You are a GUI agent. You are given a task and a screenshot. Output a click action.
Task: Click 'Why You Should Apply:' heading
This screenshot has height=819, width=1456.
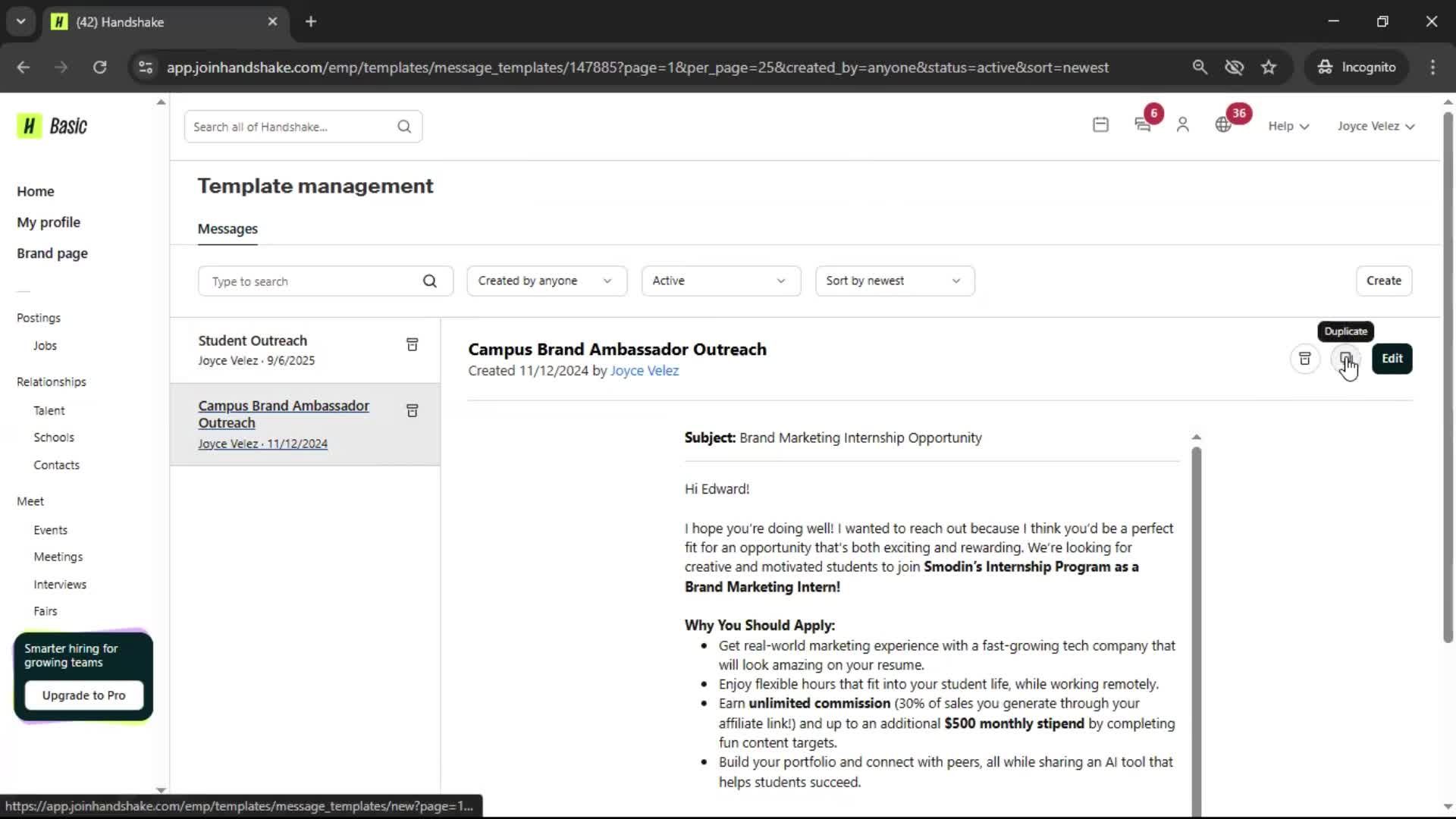coord(759,626)
